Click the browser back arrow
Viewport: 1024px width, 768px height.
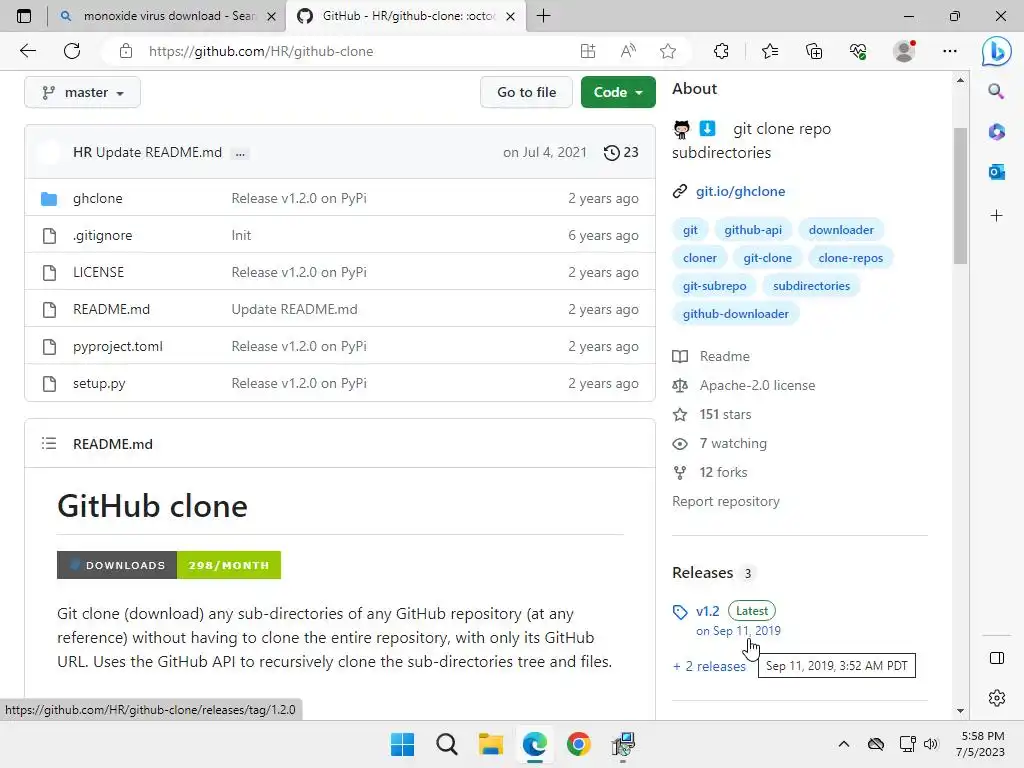click(27, 51)
